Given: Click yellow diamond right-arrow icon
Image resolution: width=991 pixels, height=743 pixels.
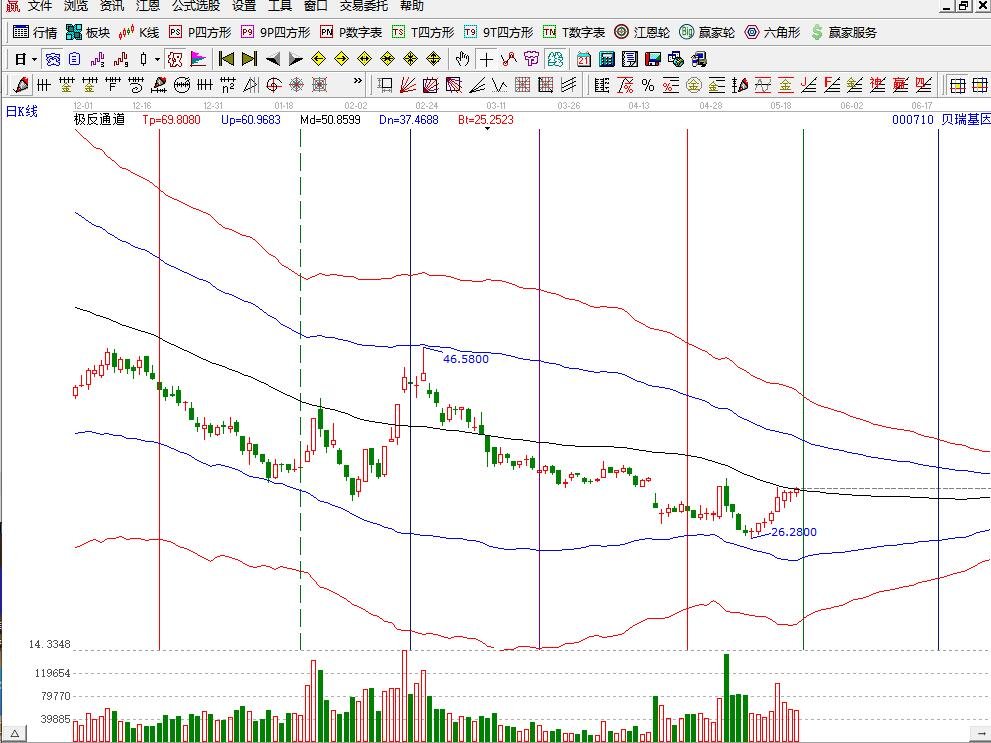Looking at the screenshot, I should pyautogui.click(x=341, y=59).
